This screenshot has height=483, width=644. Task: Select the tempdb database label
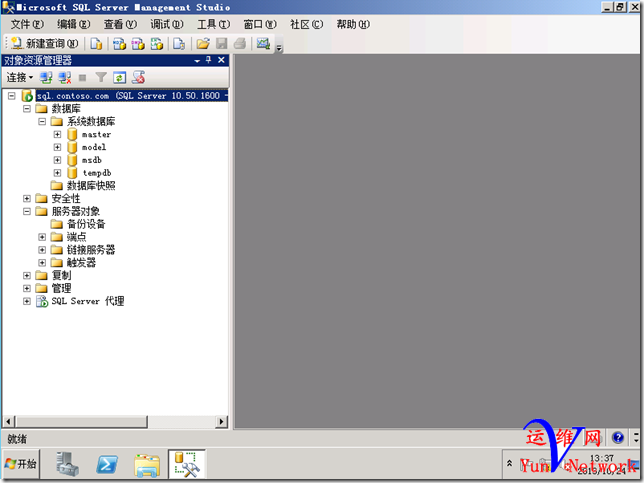click(x=97, y=173)
